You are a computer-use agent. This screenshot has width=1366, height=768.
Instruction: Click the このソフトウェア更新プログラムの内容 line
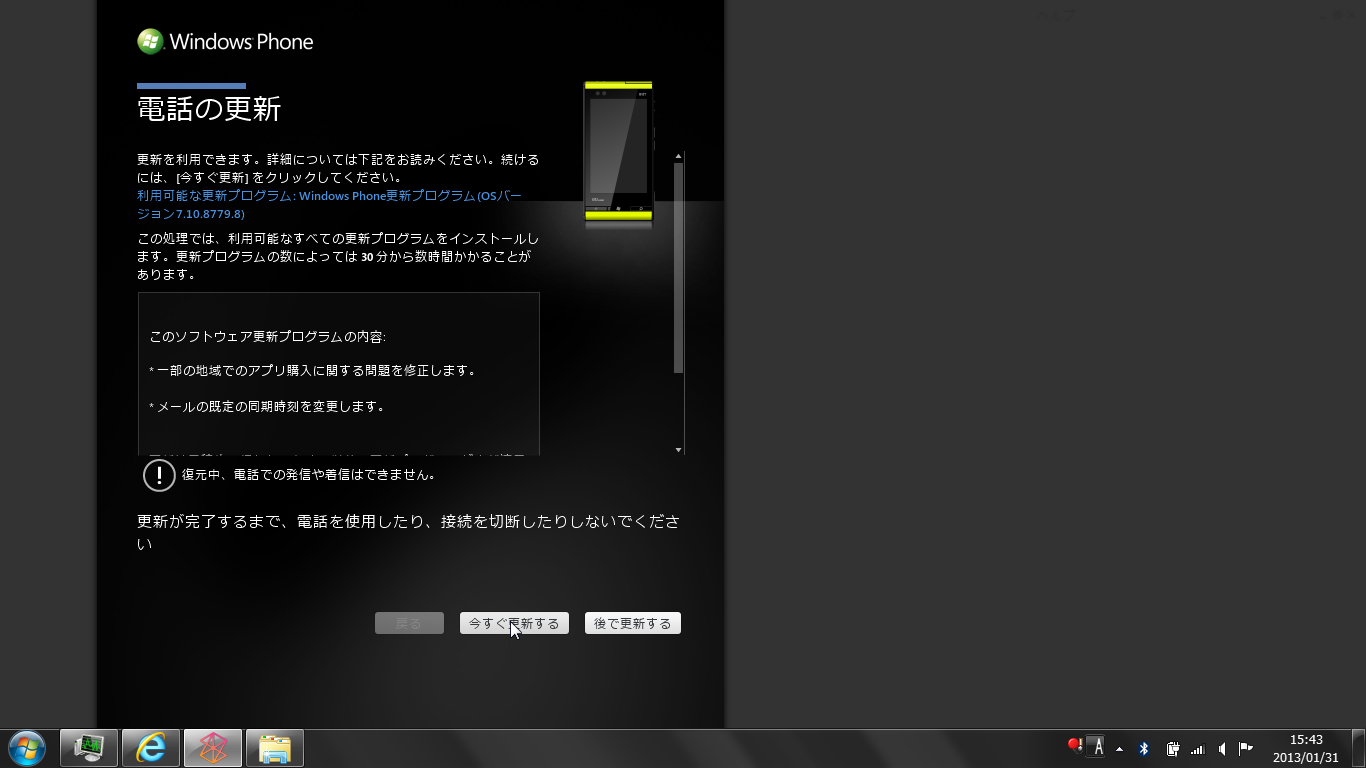[x=267, y=337]
